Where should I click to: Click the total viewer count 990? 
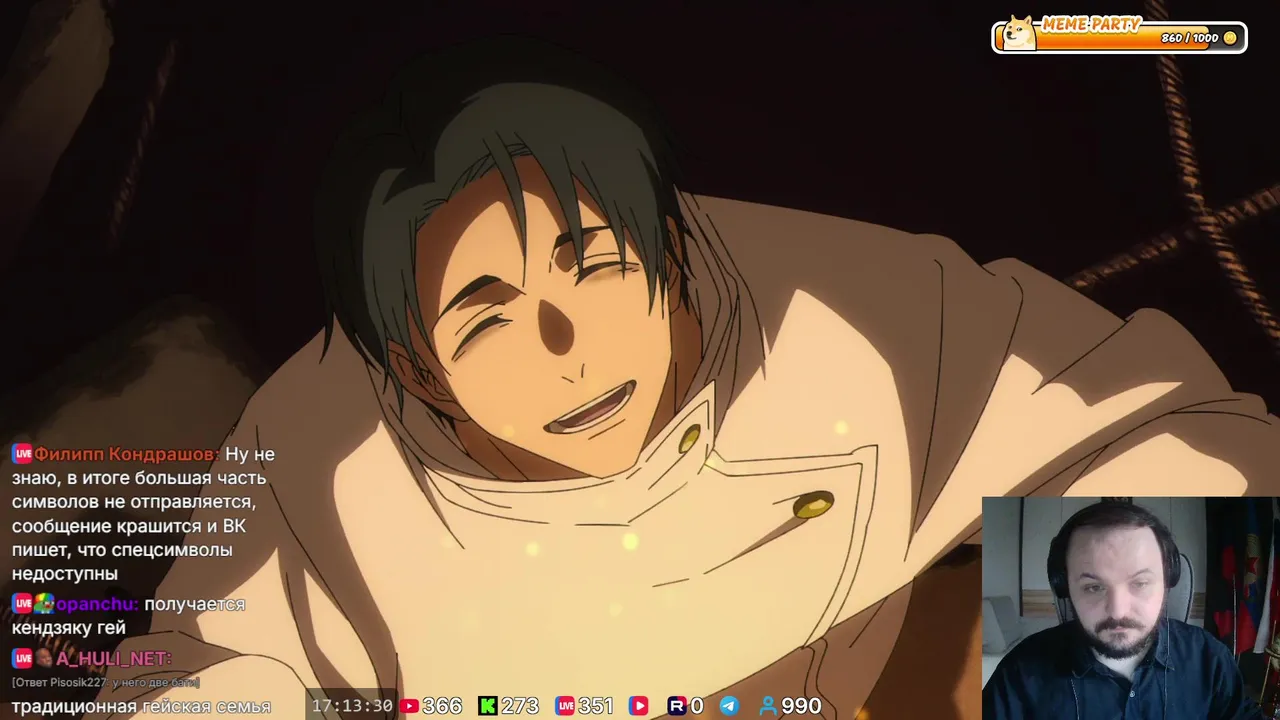pos(801,706)
